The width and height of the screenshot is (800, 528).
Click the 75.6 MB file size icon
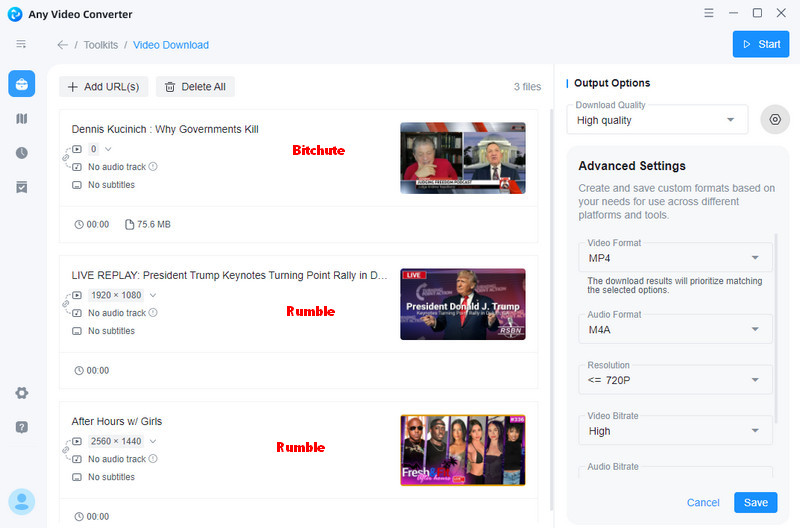pos(130,224)
